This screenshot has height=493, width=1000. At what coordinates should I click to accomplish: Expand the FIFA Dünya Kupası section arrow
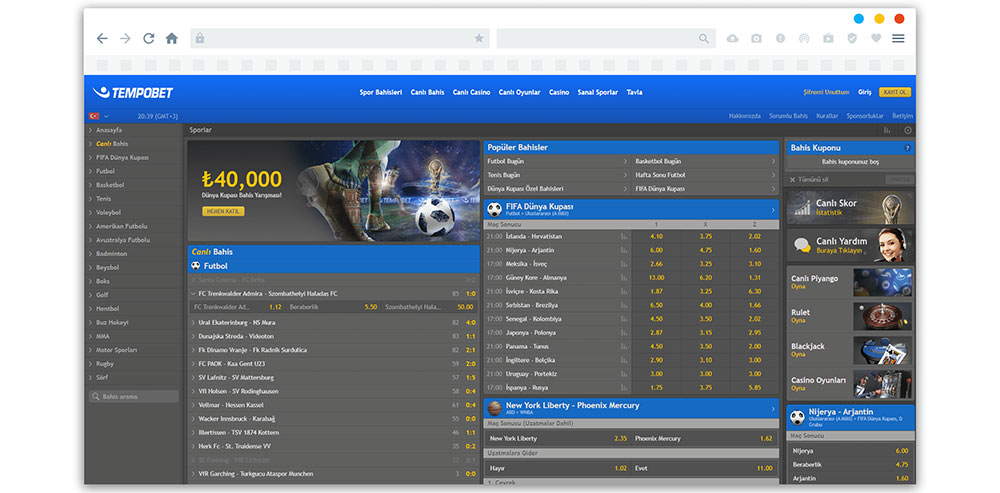coord(773,209)
